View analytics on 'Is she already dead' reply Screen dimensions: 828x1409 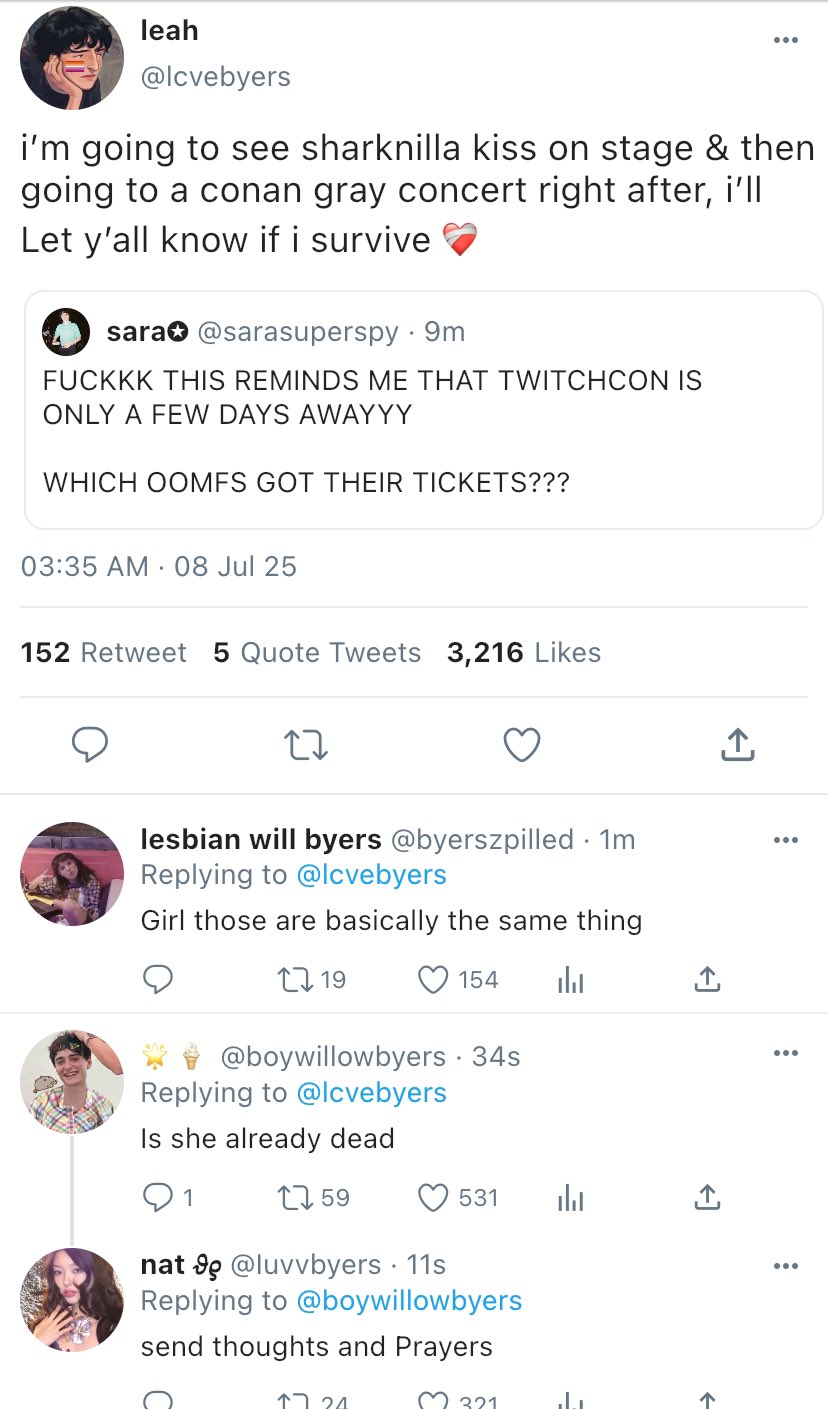point(570,1197)
